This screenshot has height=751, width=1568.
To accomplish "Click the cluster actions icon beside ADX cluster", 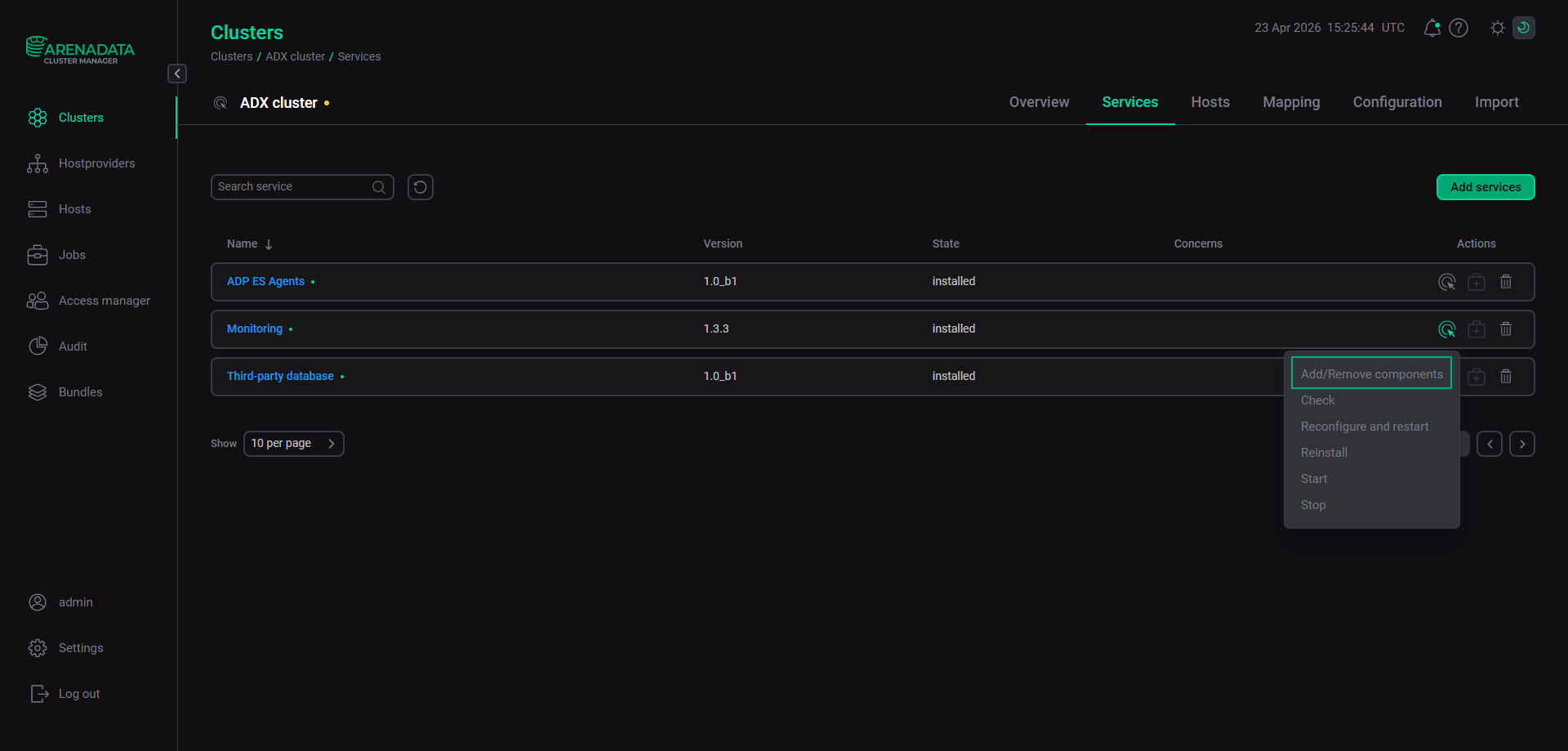I will (x=220, y=103).
